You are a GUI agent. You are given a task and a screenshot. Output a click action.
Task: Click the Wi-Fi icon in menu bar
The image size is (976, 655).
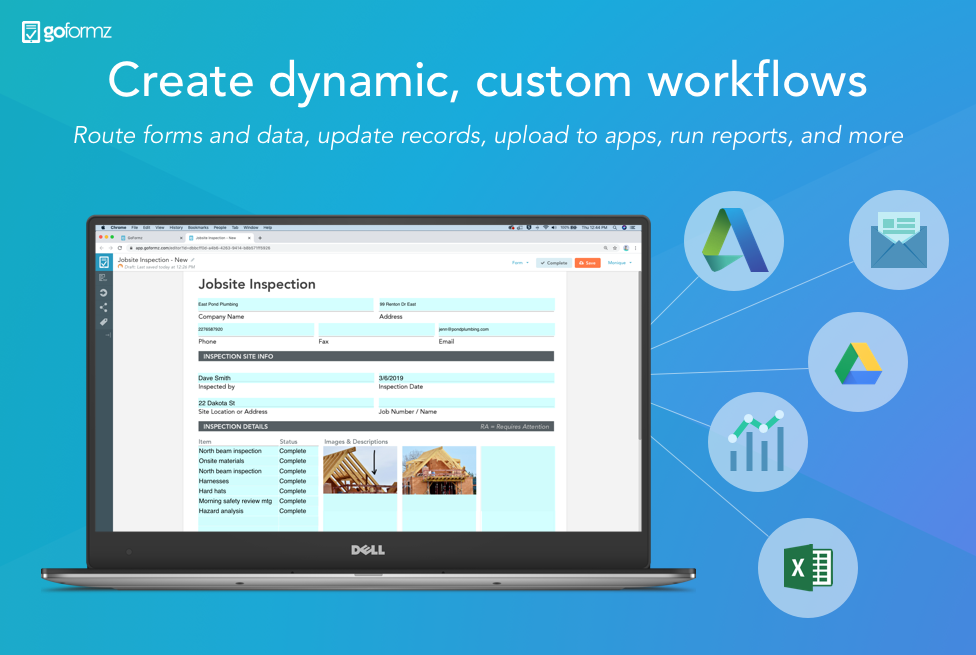[x=545, y=228]
